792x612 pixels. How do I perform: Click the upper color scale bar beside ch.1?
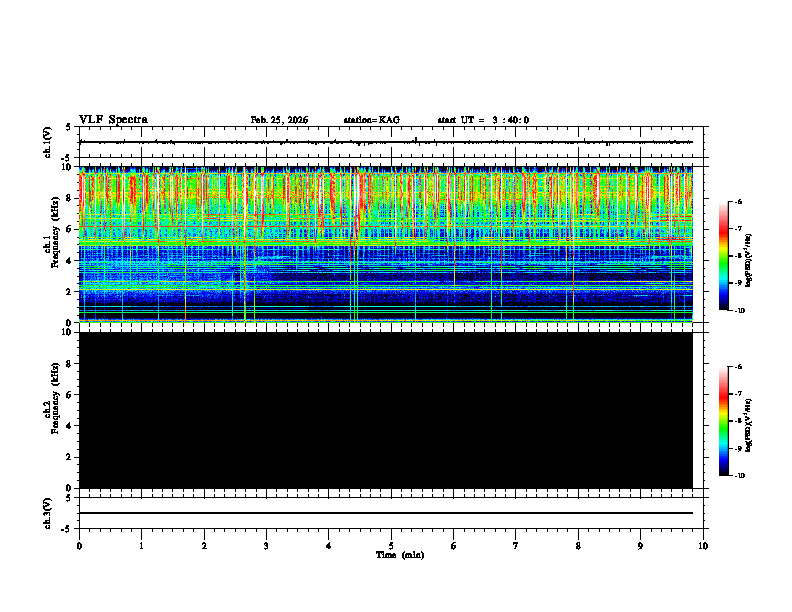724,256
